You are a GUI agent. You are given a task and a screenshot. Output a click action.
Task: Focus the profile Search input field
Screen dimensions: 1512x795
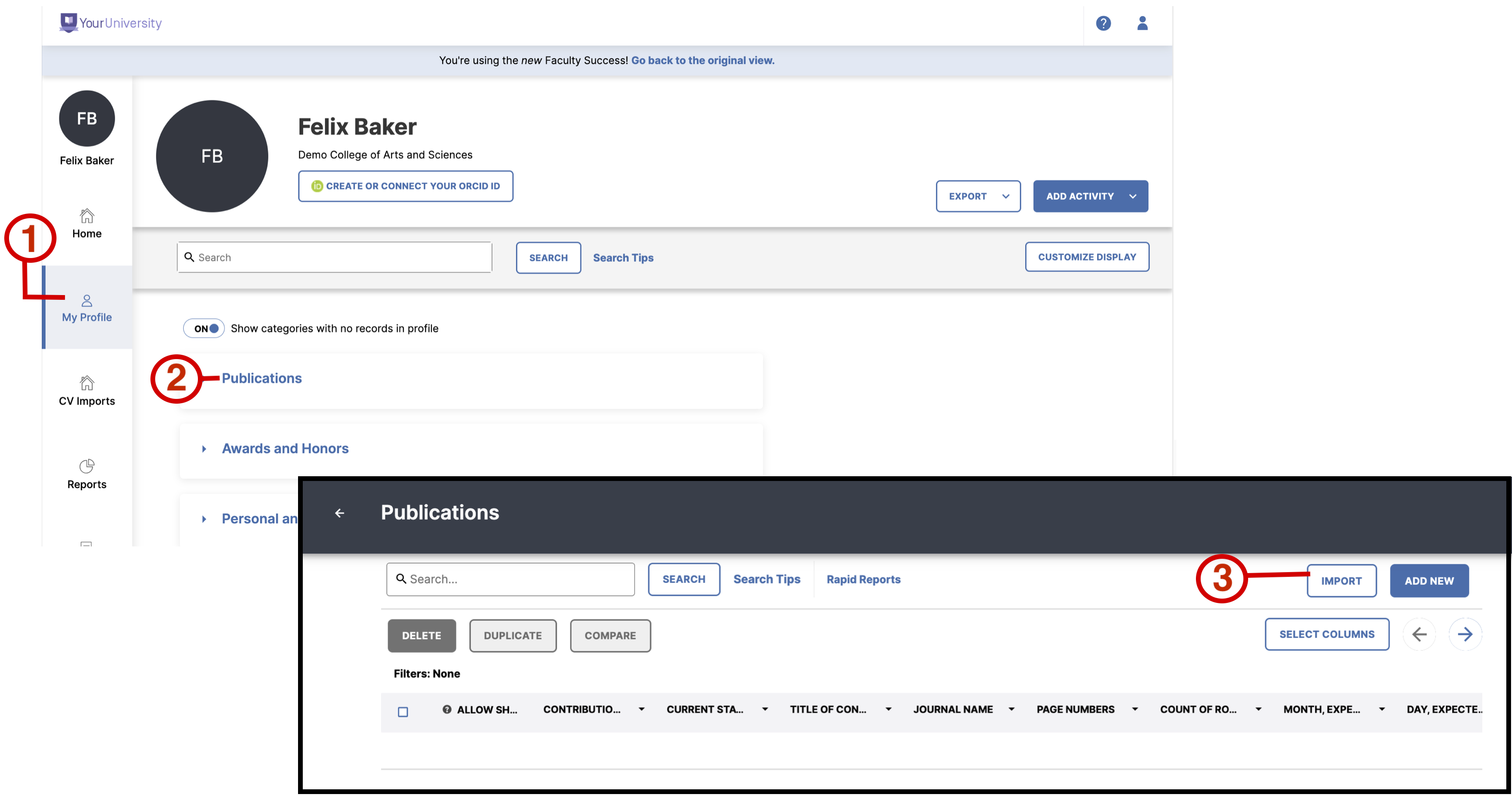334,257
